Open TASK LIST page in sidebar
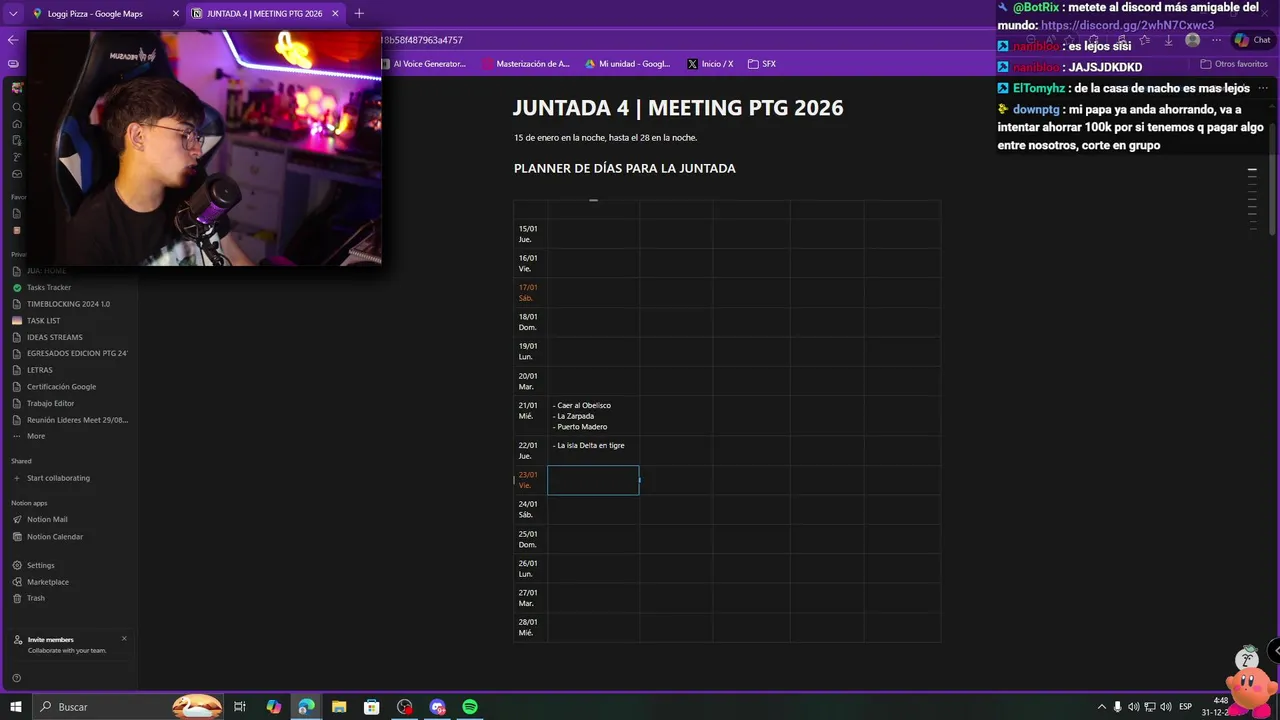 coord(70,320)
